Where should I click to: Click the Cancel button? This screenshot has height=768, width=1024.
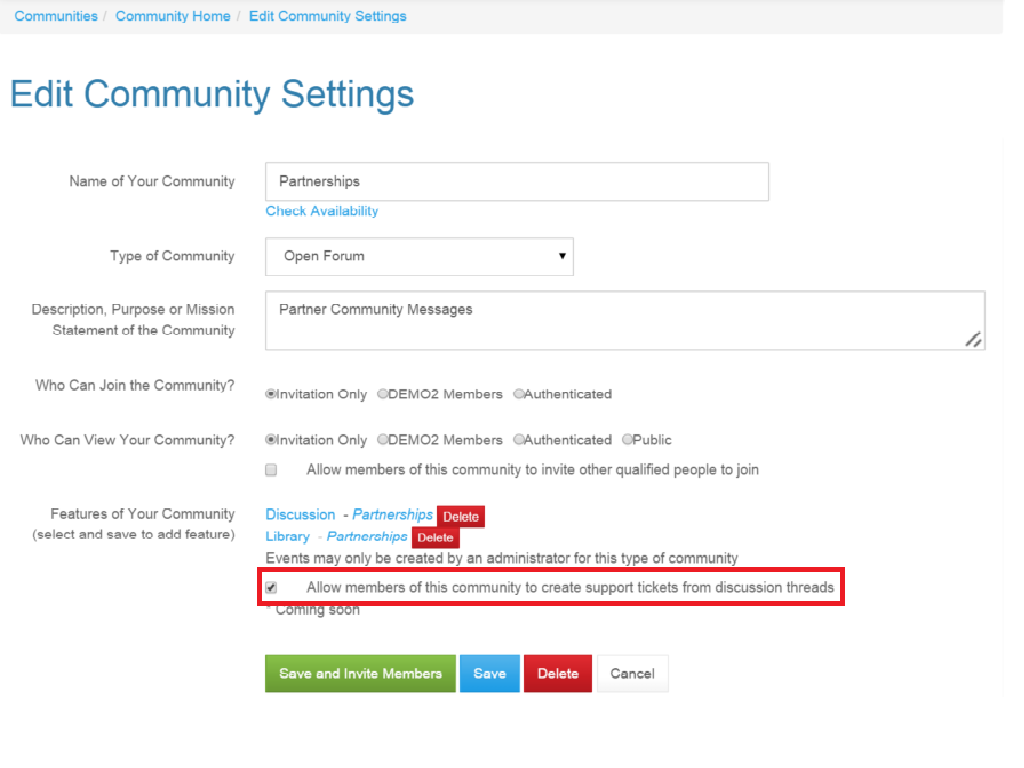click(632, 674)
